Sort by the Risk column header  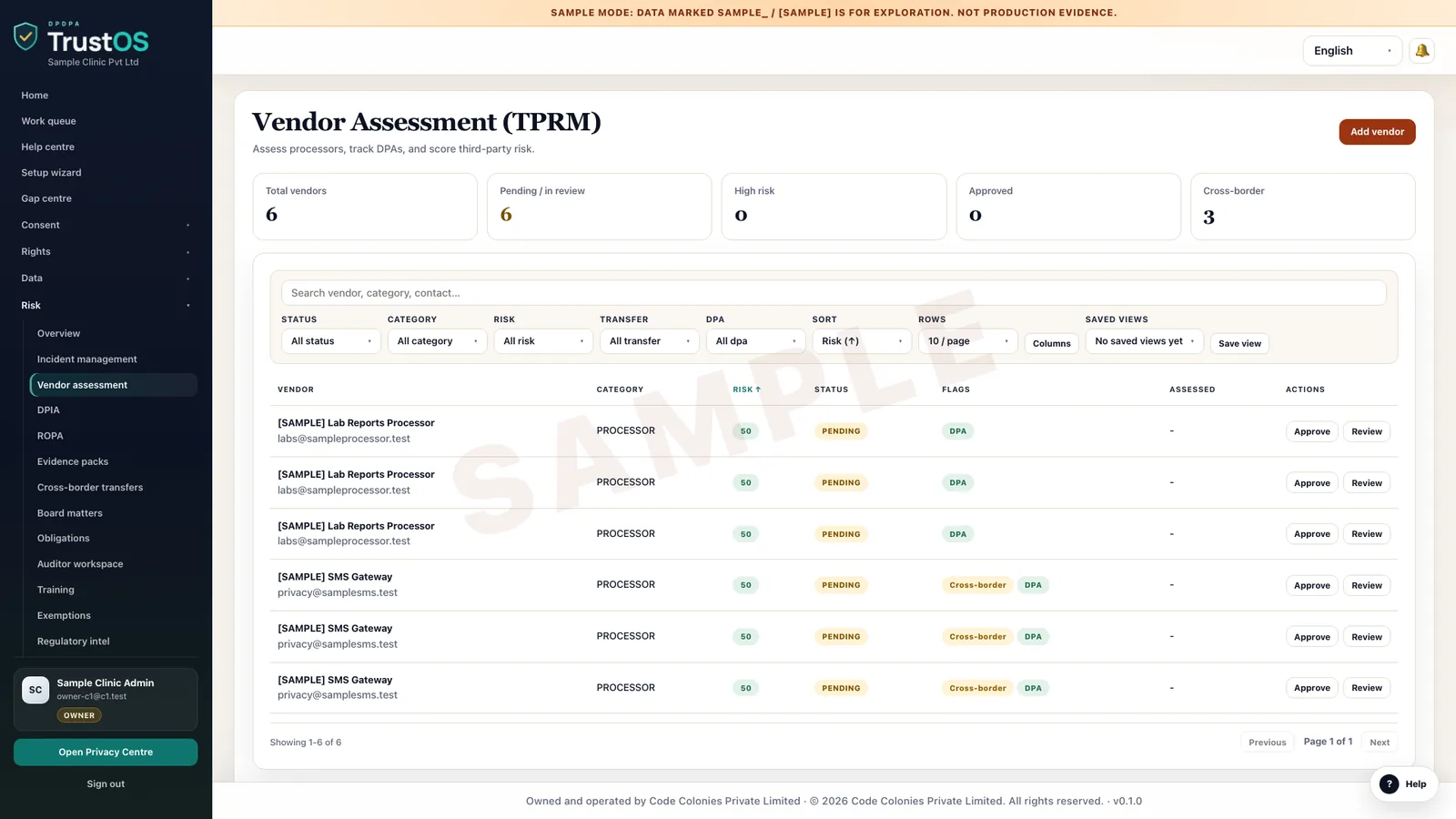(746, 389)
